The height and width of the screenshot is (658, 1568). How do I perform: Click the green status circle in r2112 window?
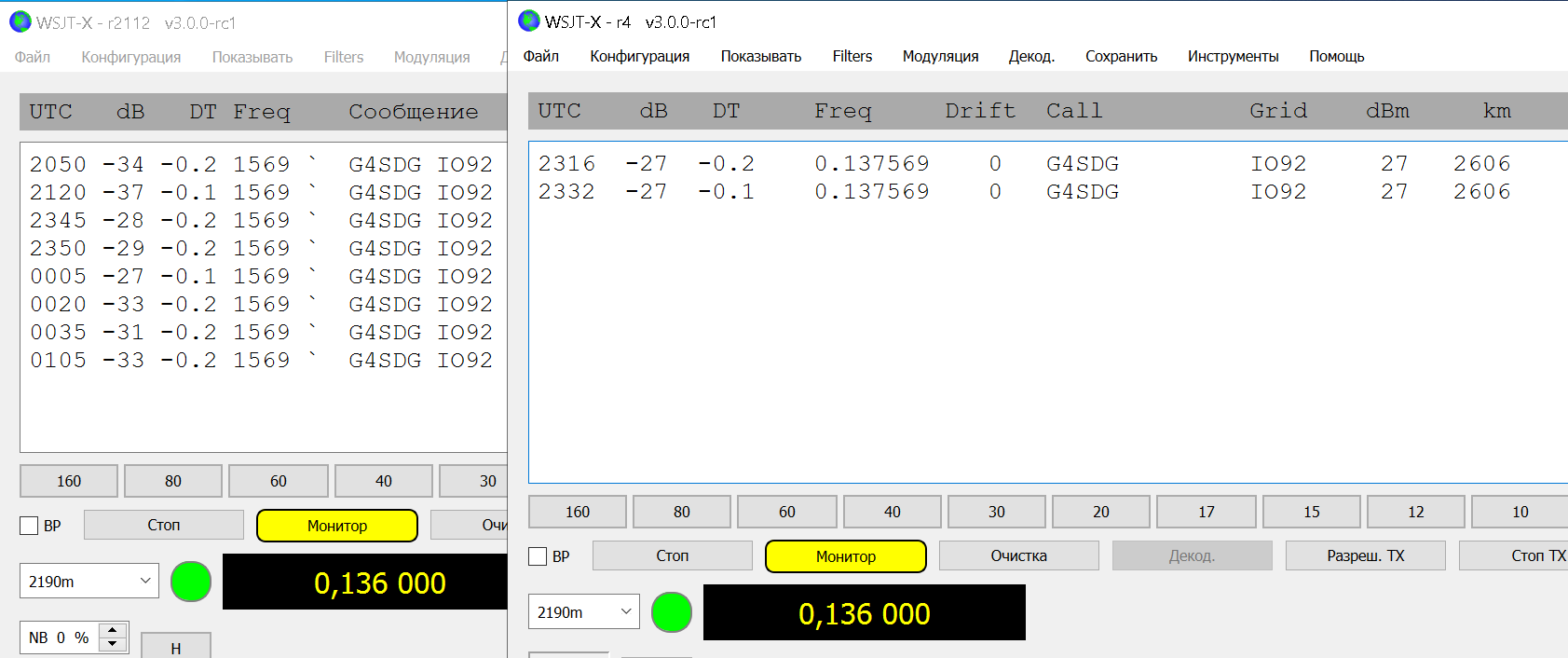pos(191,582)
